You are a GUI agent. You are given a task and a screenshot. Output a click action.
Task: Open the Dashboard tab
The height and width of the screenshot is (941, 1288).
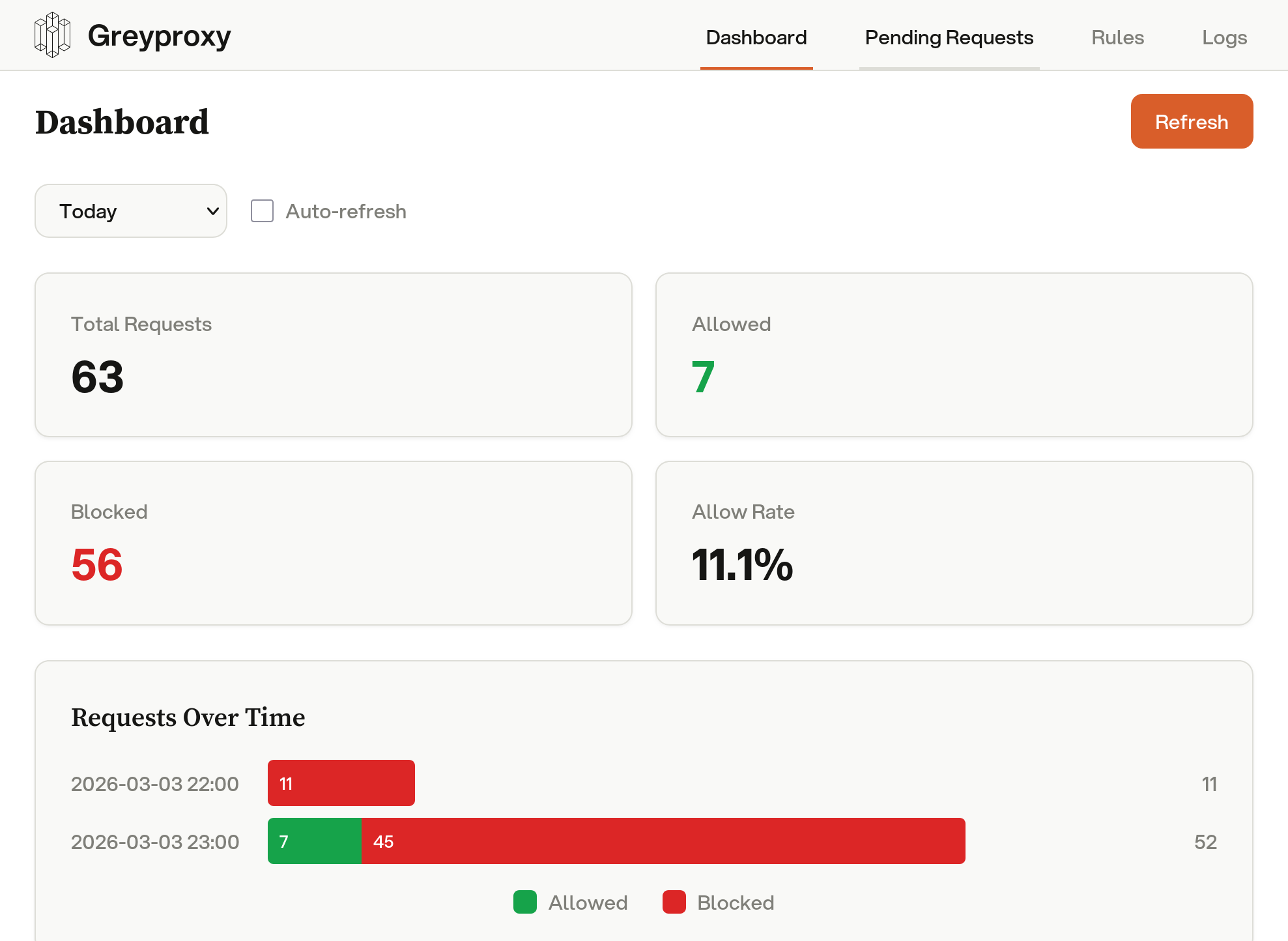[756, 38]
